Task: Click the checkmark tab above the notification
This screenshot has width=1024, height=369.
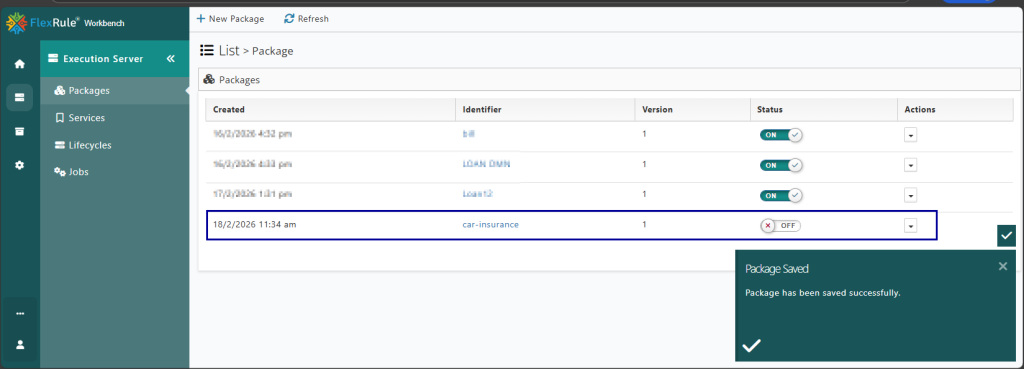Action: 1007,235
